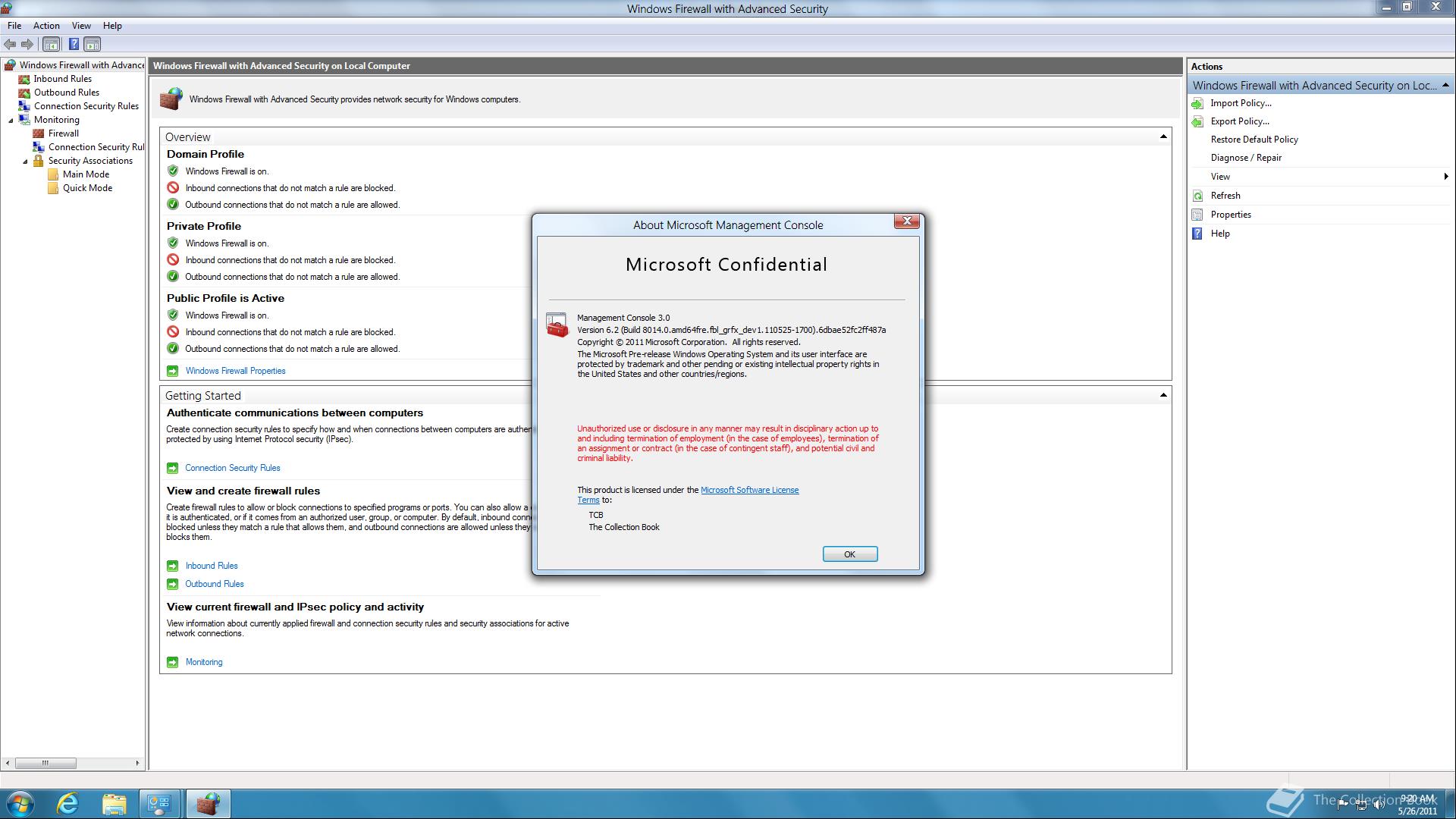
Task: Open the Start menu orb
Action: point(20,804)
